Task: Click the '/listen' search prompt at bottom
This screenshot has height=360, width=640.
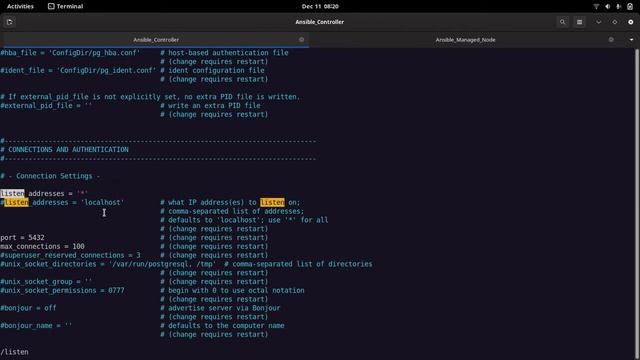Action: tap(14, 352)
